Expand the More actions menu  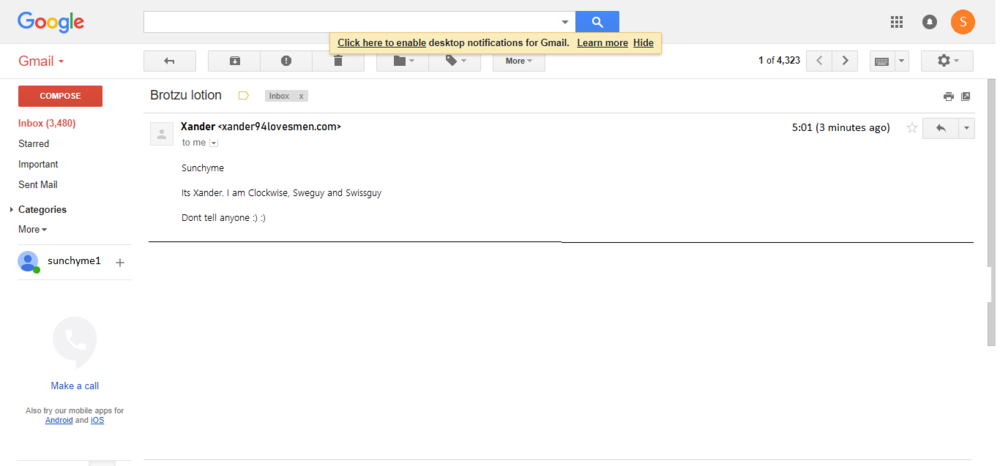[518, 61]
